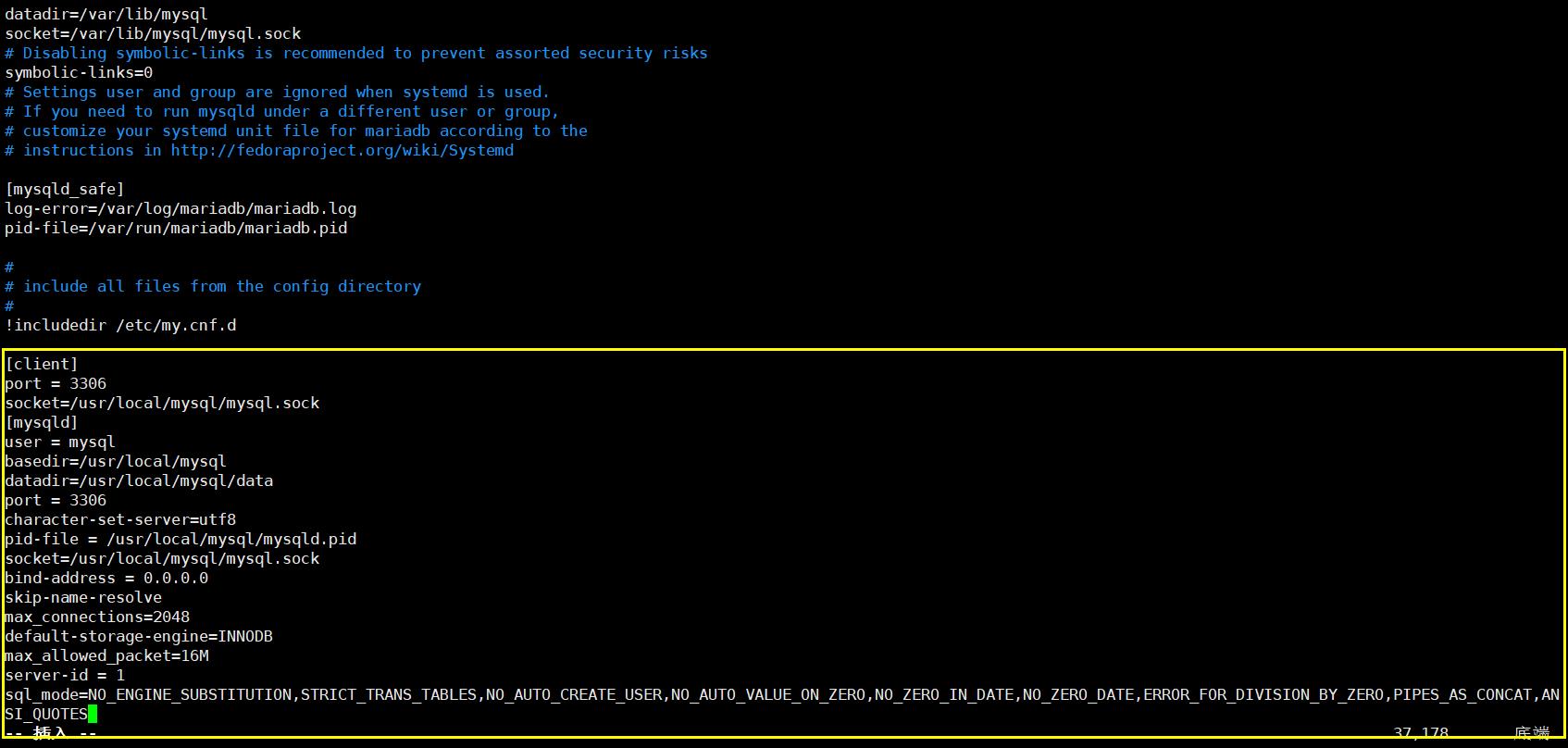1568x748 pixels.
Task: Click the comment about disabling symbolic-links
Action: (x=356, y=53)
